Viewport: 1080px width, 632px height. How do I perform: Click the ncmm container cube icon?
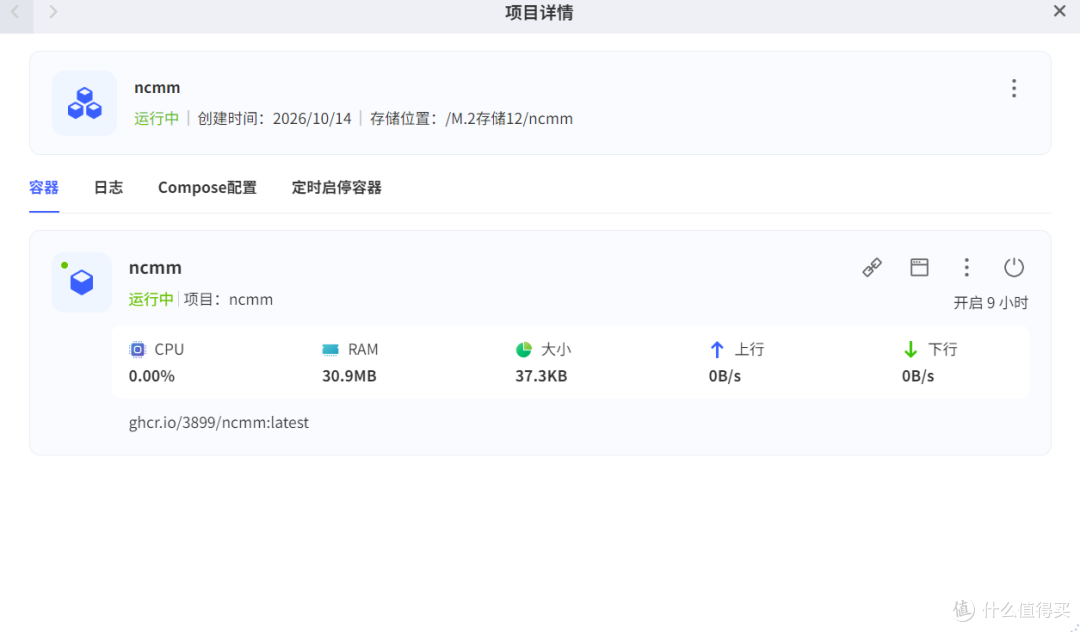pyautogui.click(x=81, y=282)
